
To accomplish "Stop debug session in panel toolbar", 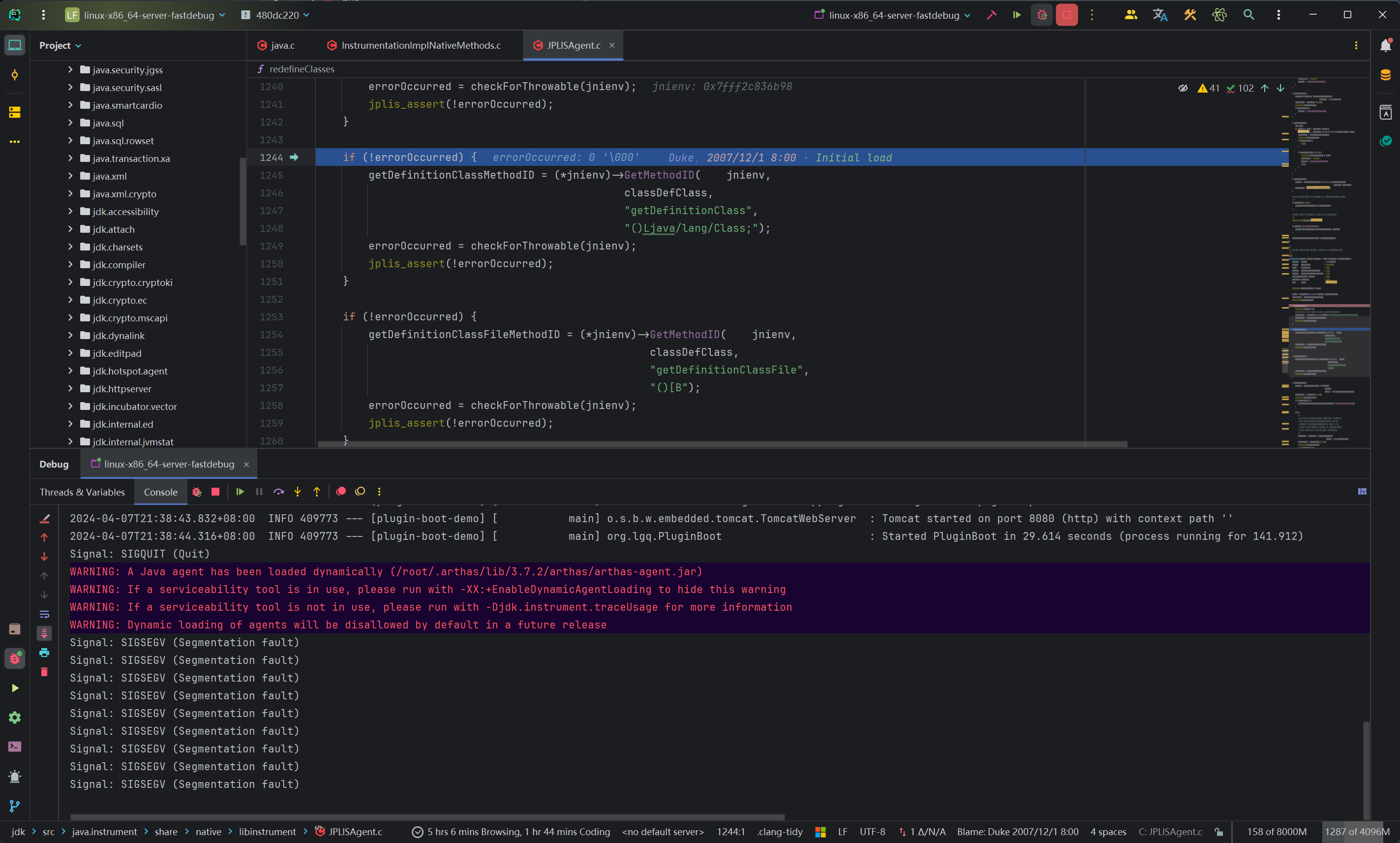I will click(215, 492).
